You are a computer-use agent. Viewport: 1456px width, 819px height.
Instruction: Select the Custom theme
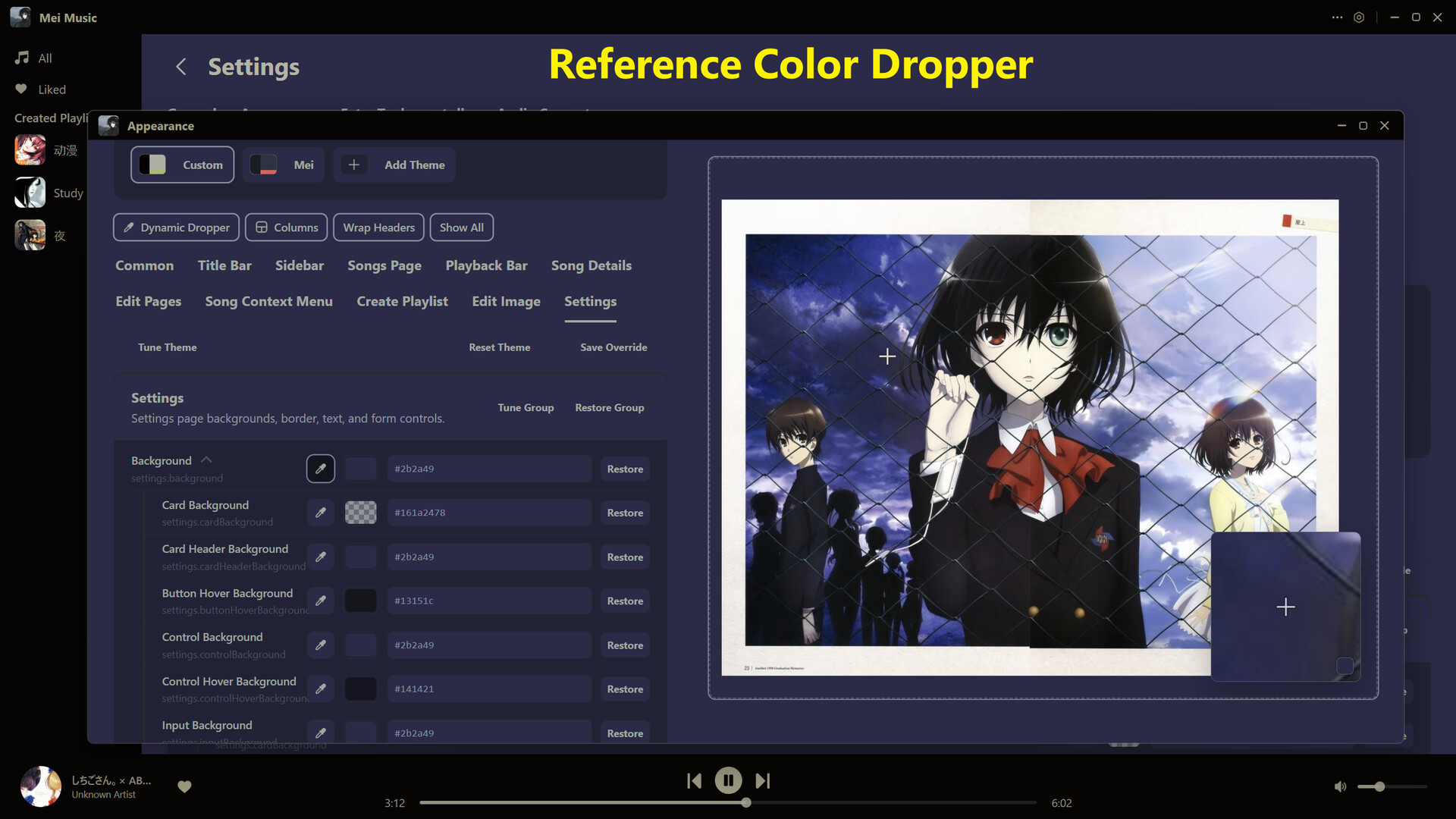click(182, 165)
